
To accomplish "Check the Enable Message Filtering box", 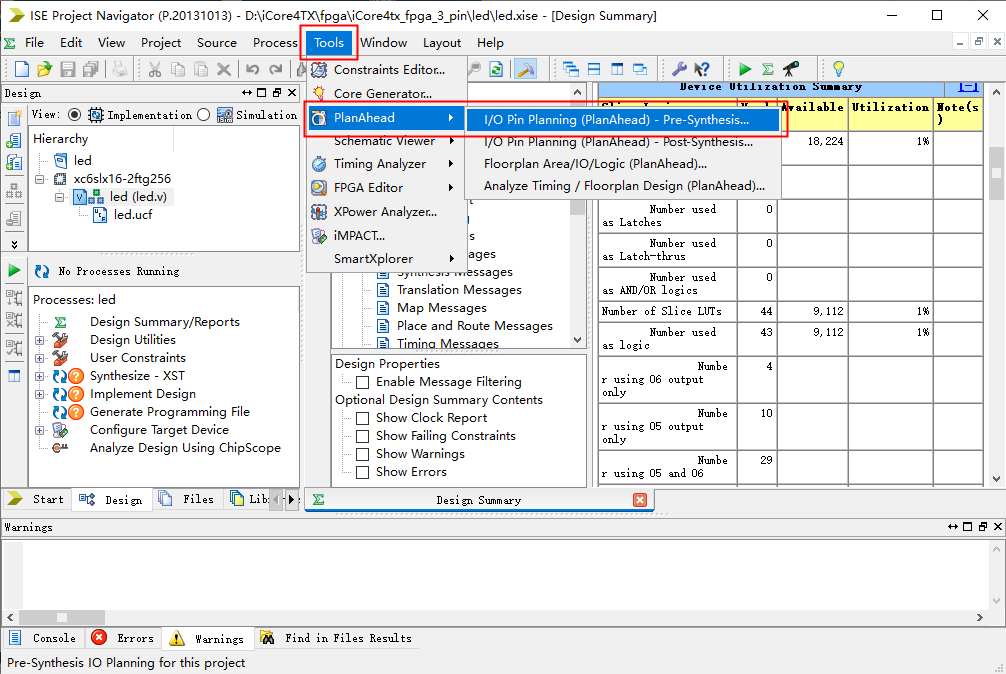I will 362,382.
